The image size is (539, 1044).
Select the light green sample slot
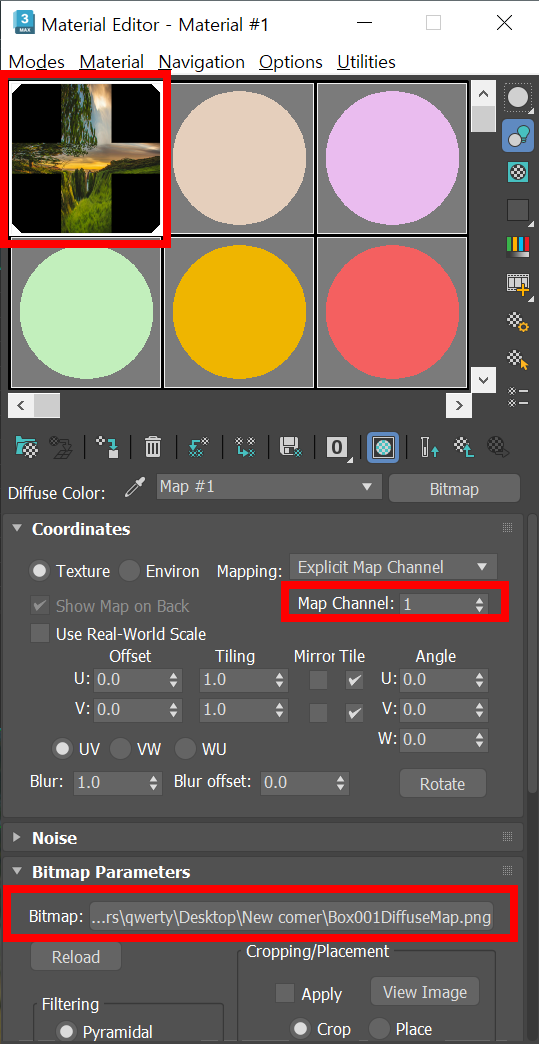click(87, 312)
